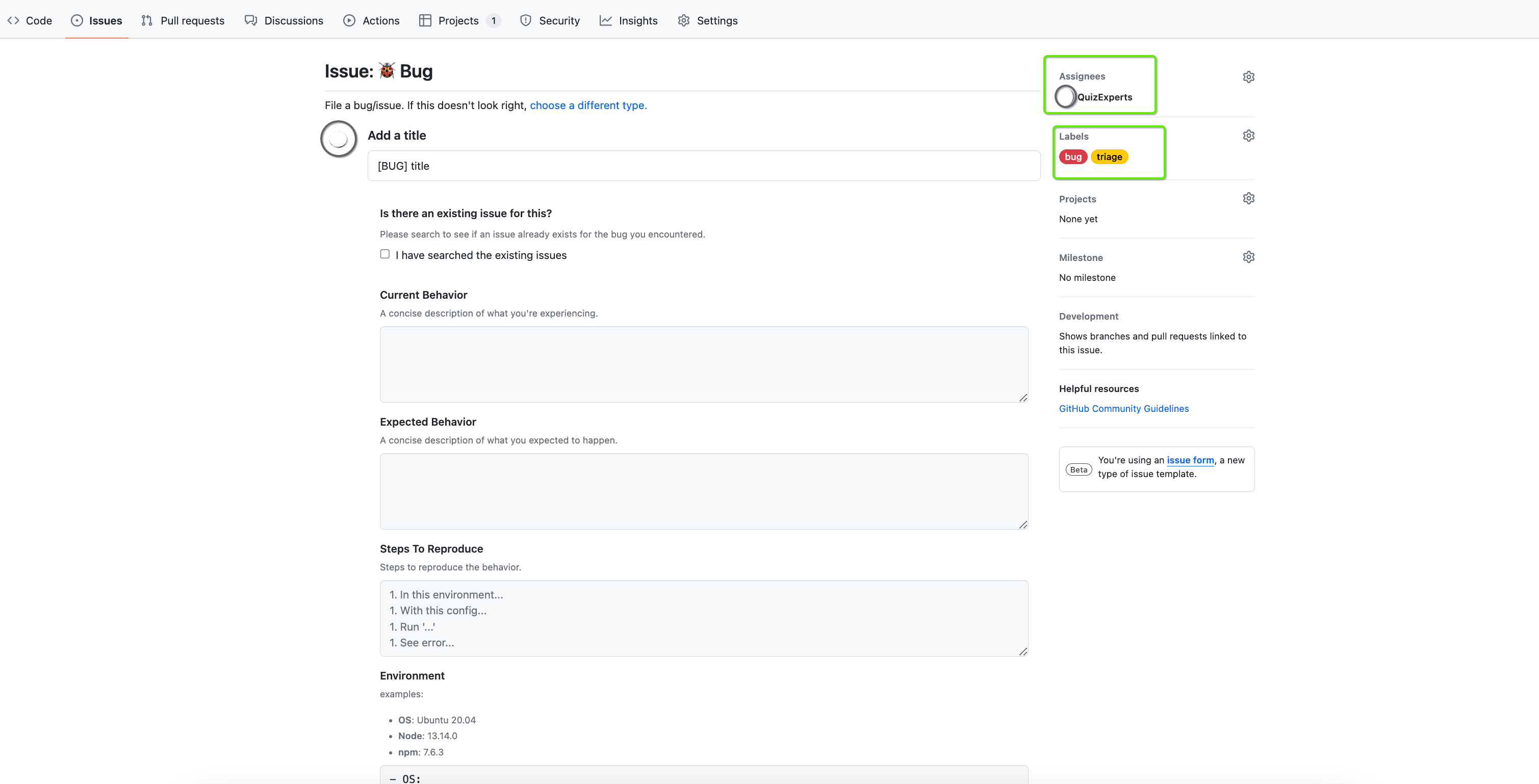This screenshot has height=784, width=1539.
Task: Click the '[BUG] title' input field
Action: [x=703, y=166]
